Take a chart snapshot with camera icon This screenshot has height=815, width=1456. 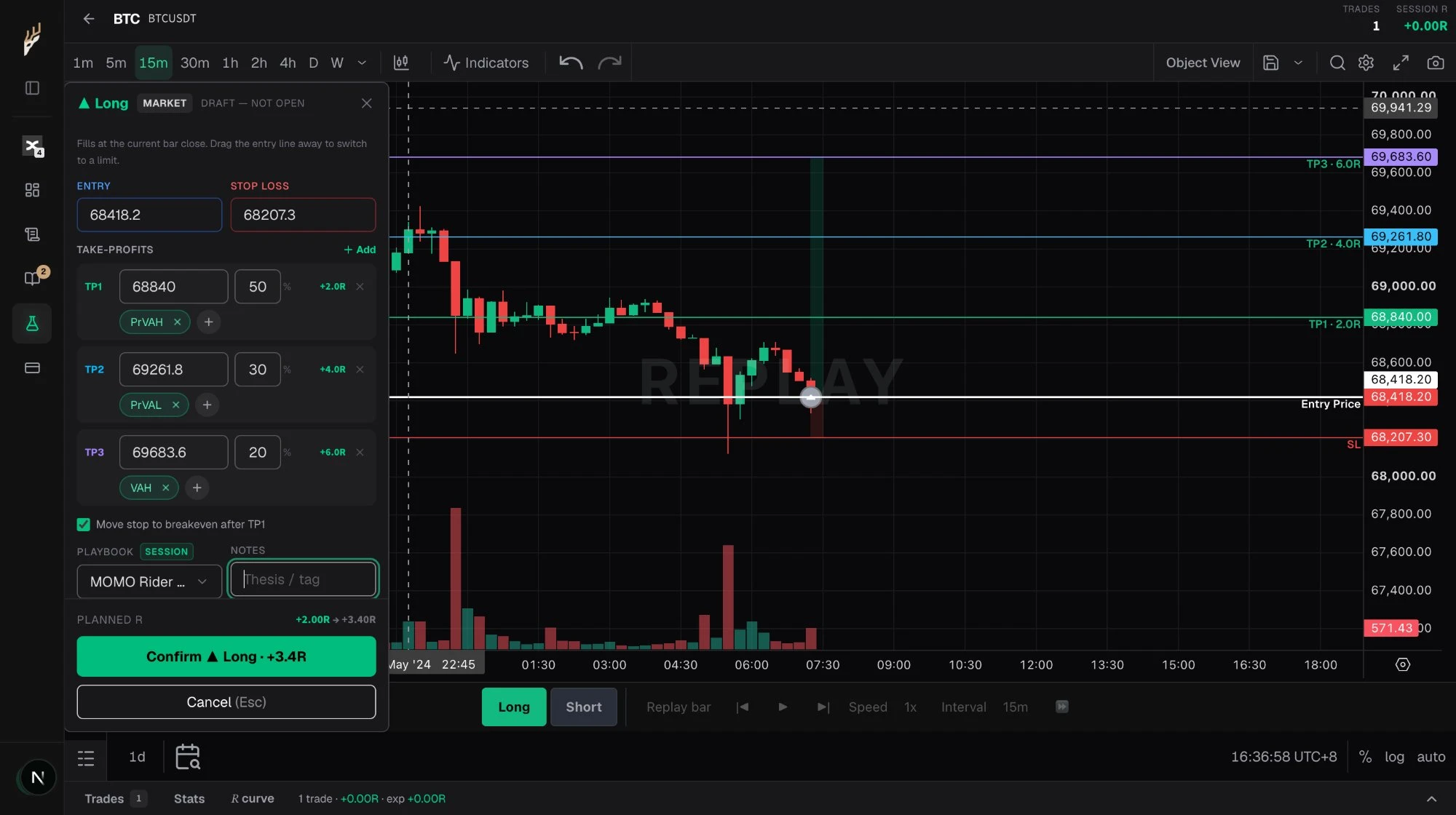pos(1435,63)
